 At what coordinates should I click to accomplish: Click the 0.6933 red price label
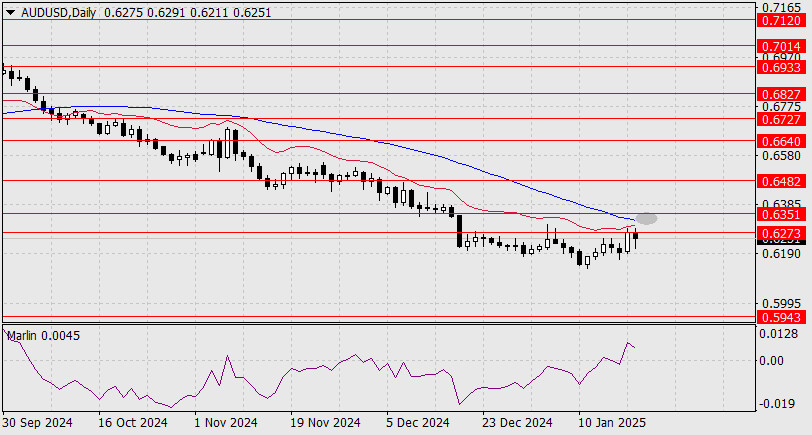pos(781,68)
